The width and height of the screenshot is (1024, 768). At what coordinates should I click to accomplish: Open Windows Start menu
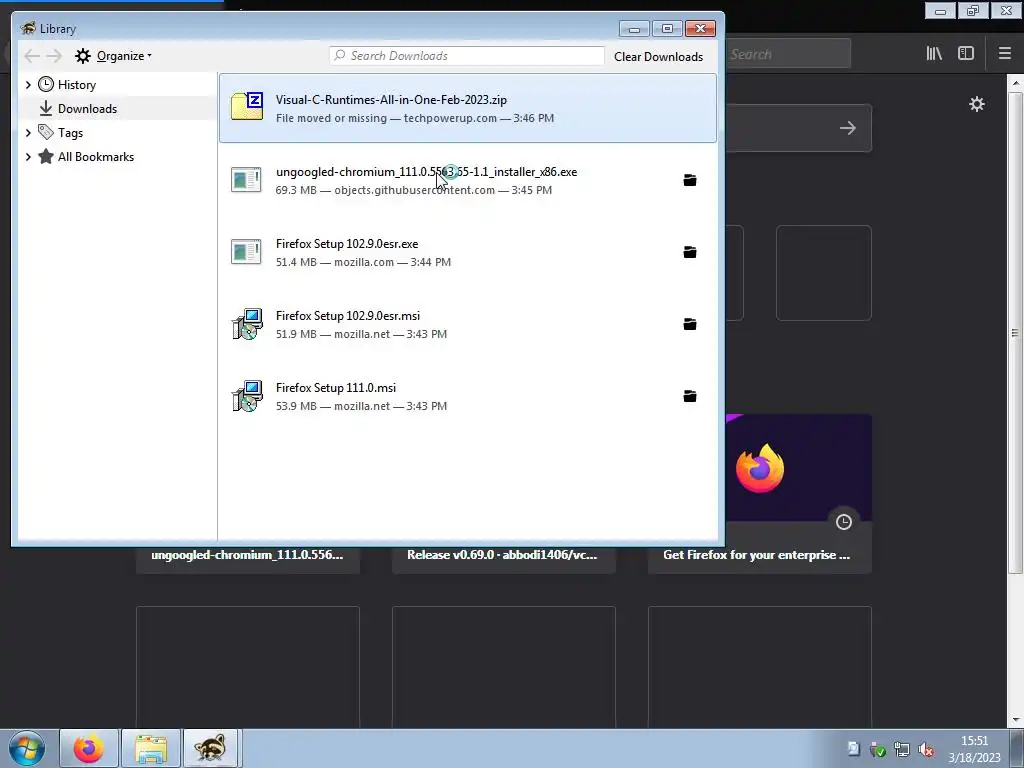(x=26, y=748)
